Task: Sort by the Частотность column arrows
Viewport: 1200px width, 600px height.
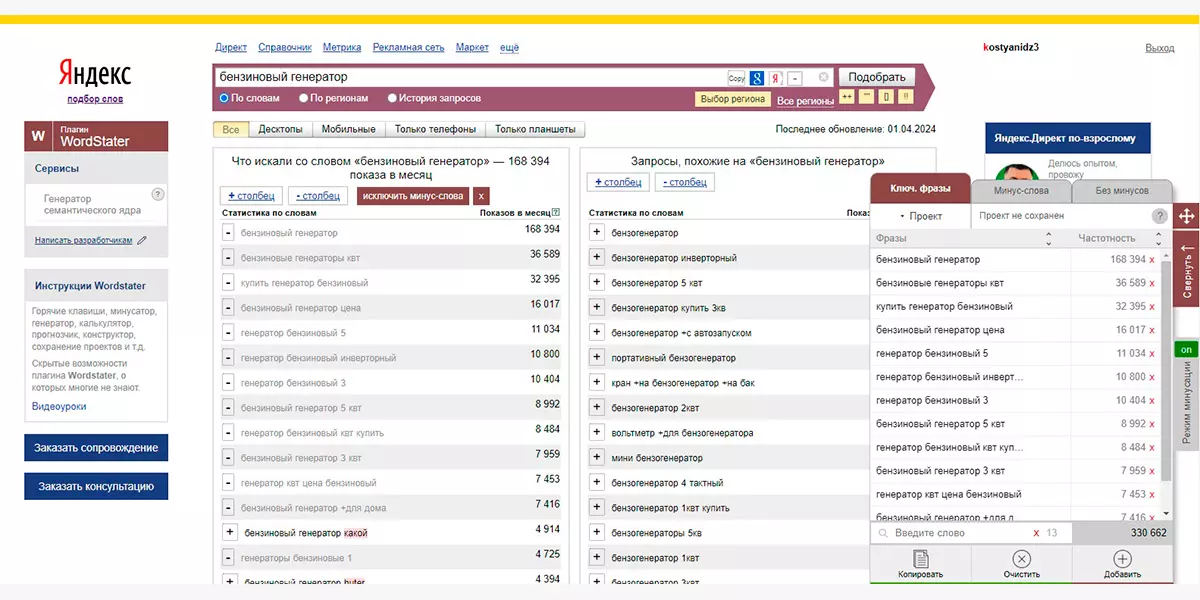Action: pyautogui.click(x=1158, y=239)
